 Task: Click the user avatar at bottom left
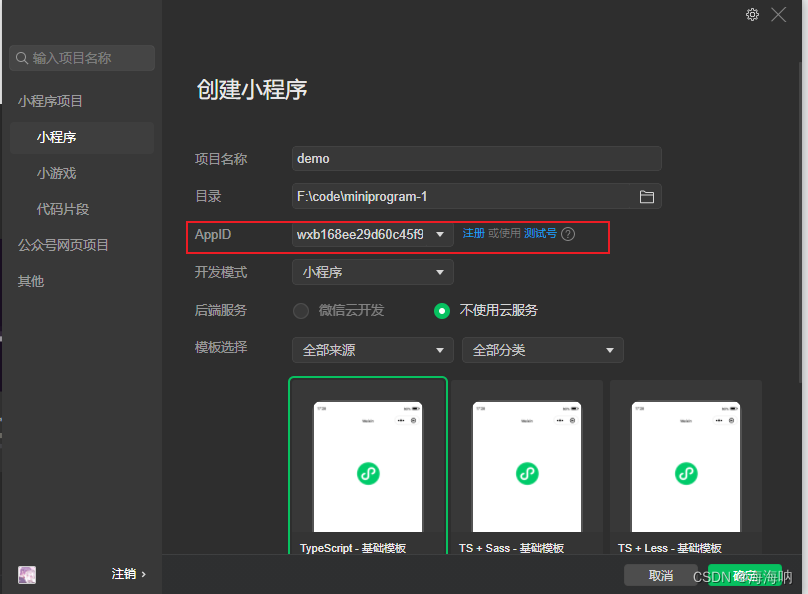click(27, 574)
